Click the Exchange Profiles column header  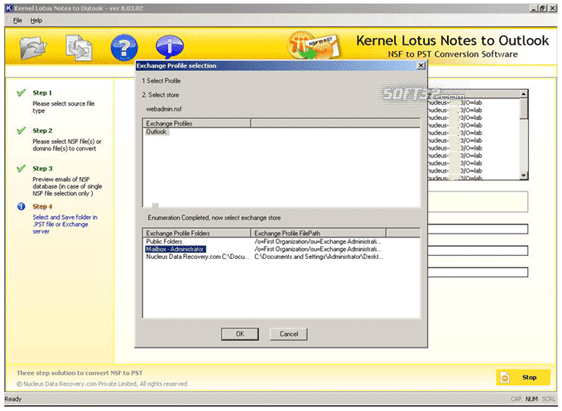(x=196, y=123)
